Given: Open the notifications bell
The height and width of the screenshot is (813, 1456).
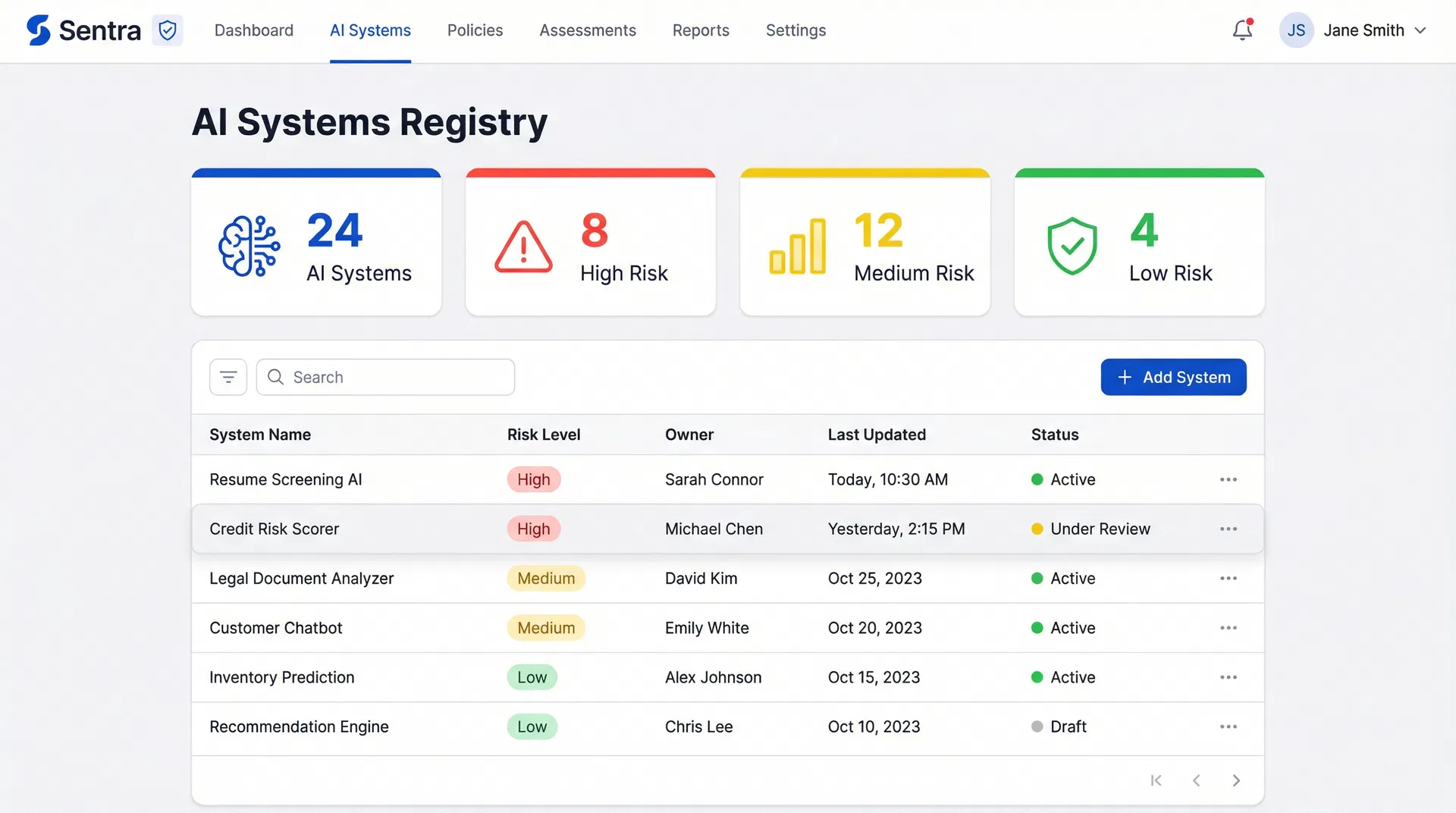Looking at the screenshot, I should (1241, 30).
